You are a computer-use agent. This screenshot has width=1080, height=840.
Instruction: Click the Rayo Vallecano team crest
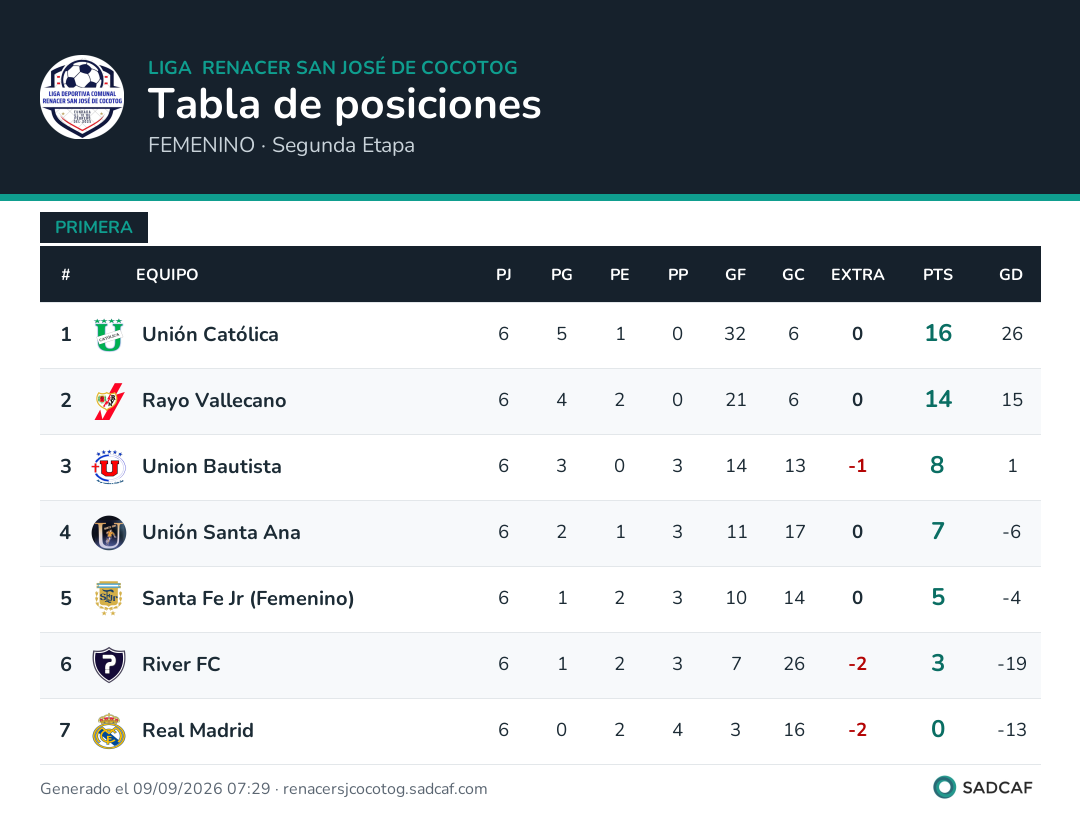tap(109, 401)
